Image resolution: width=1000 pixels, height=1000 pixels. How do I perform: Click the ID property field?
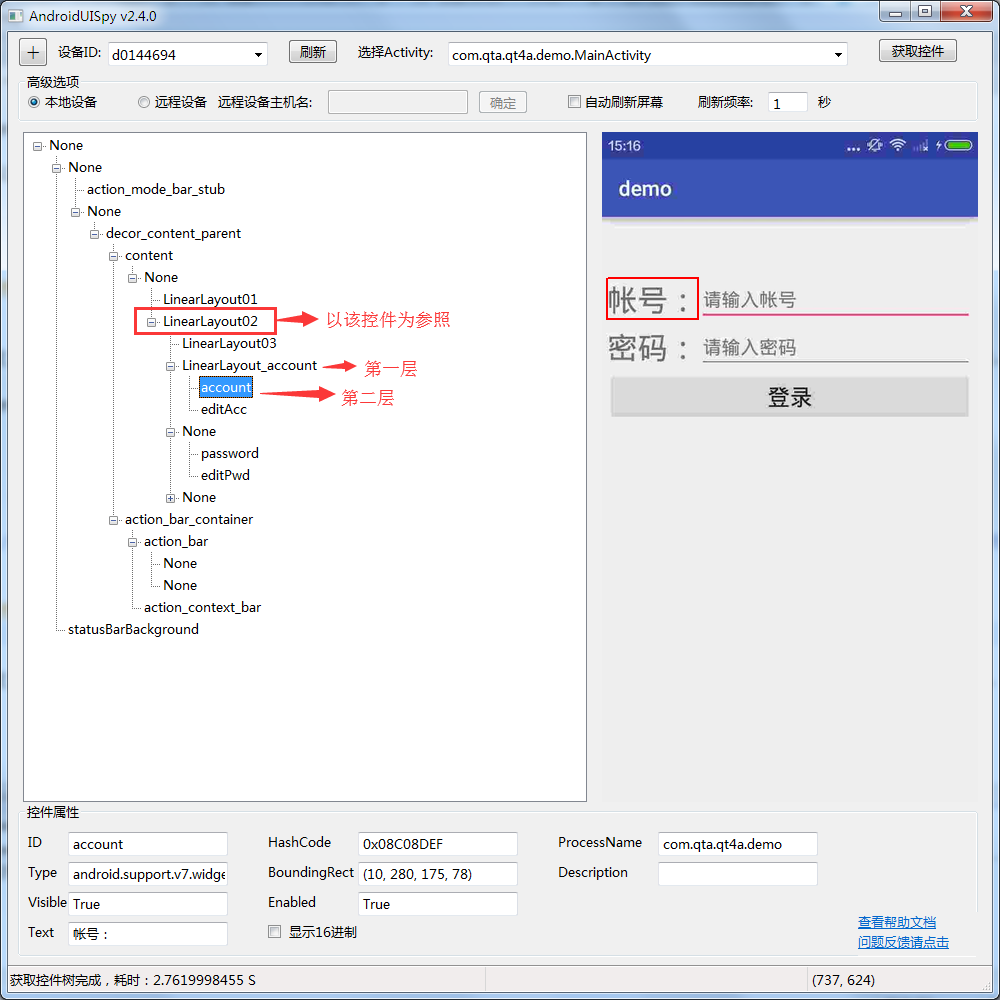point(147,844)
